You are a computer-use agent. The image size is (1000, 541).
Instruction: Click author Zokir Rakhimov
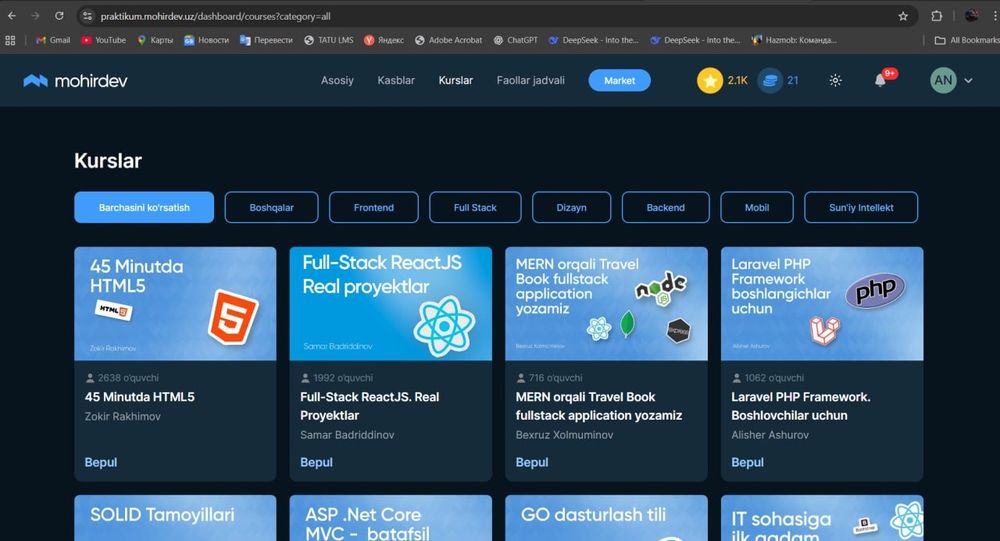[122, 417]
